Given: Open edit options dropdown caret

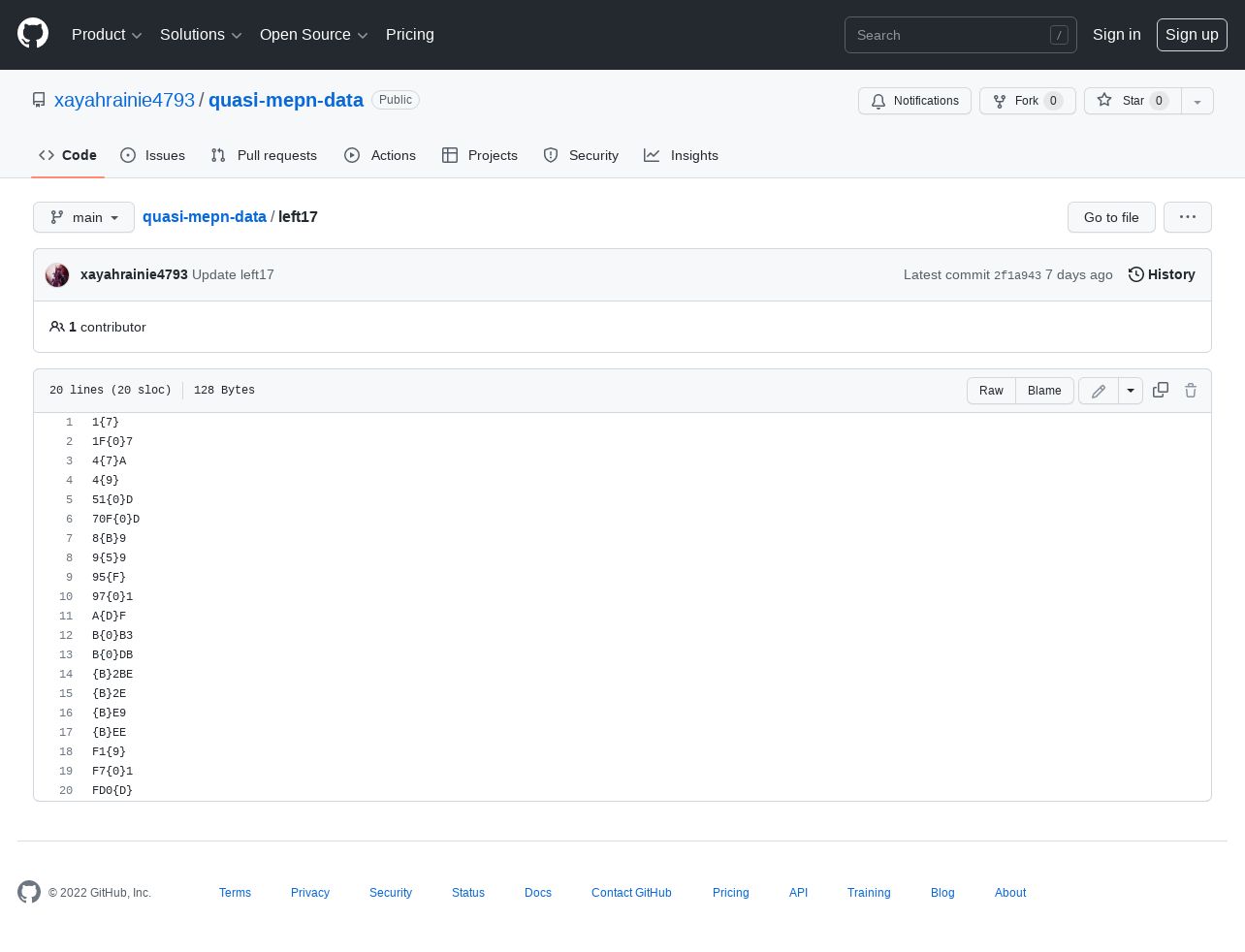Looking at the screenshot, I should 1131,391.
